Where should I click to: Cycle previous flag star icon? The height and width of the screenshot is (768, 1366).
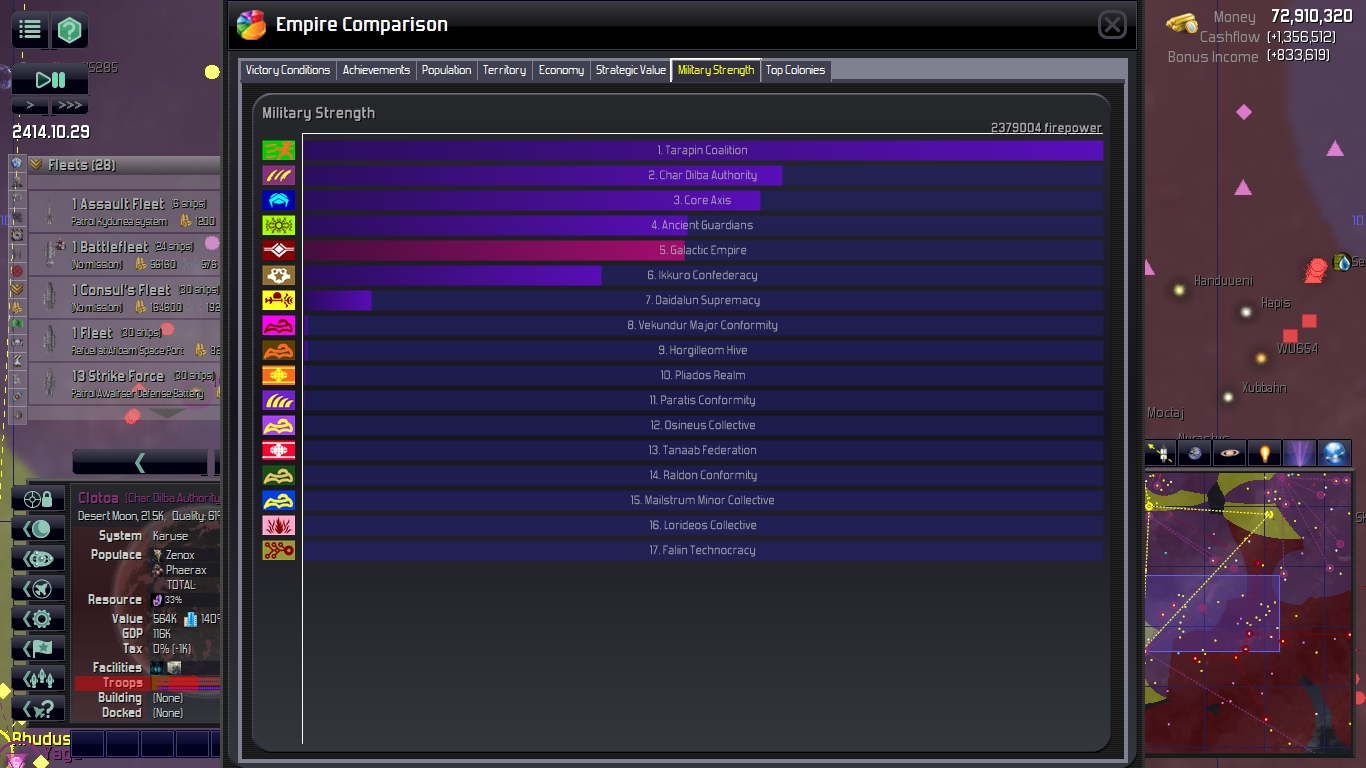pyautogui.click(x=39, y=649)
